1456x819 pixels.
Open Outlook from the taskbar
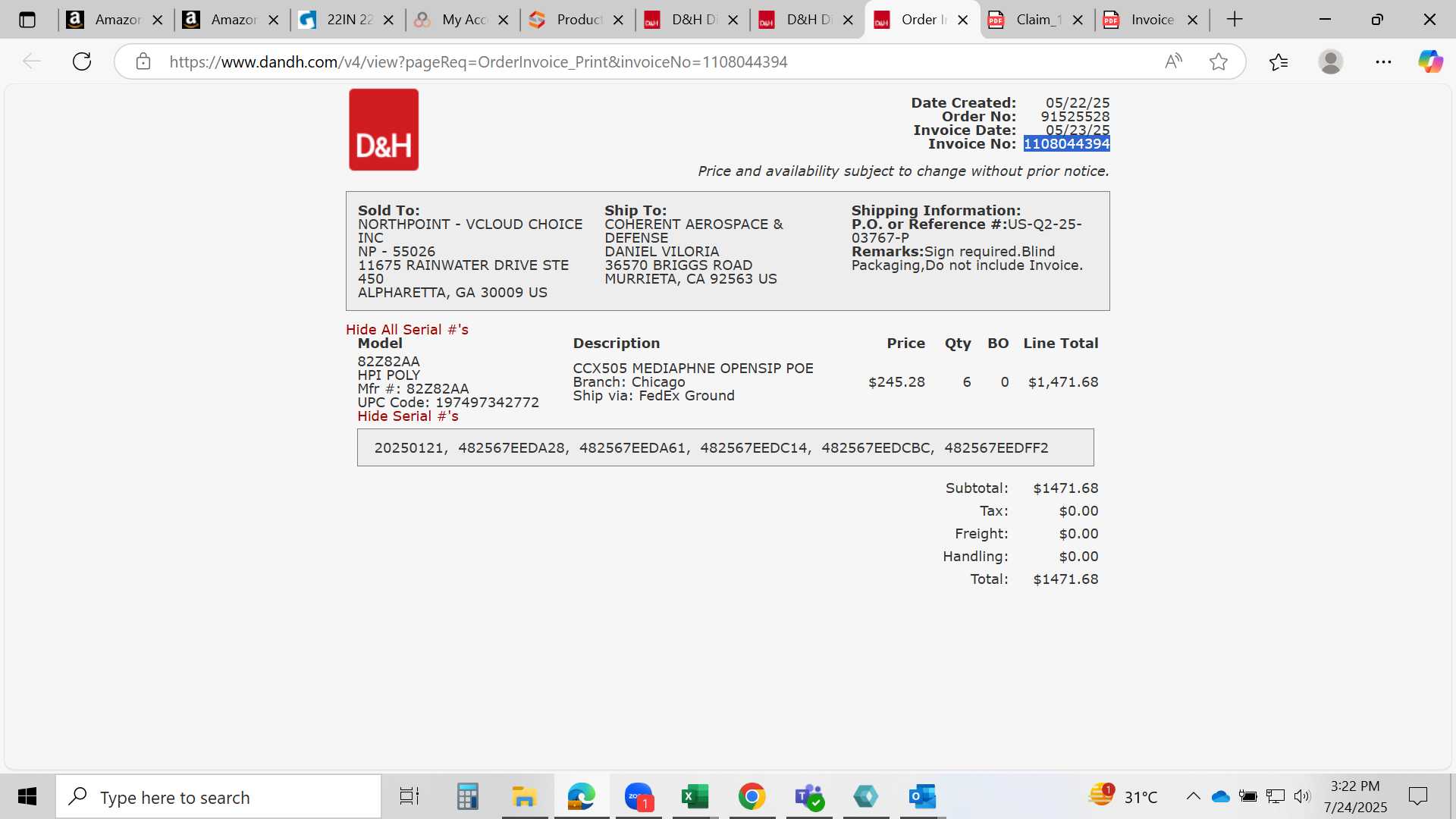(x=923, y=796)
